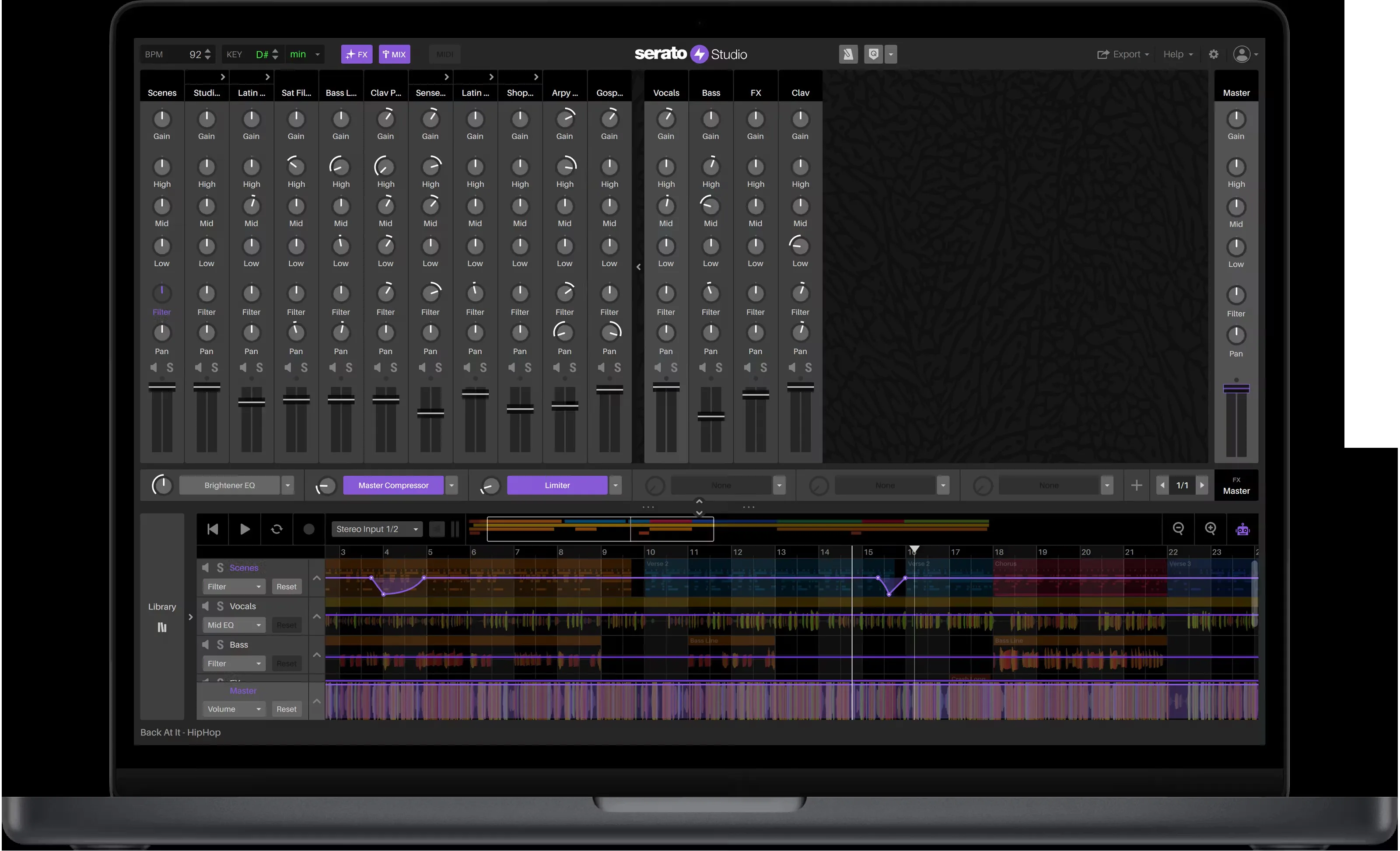Click the play button
Viewport: 1400px width, 851px height.
pyautogui.click(x=245, y=530)
